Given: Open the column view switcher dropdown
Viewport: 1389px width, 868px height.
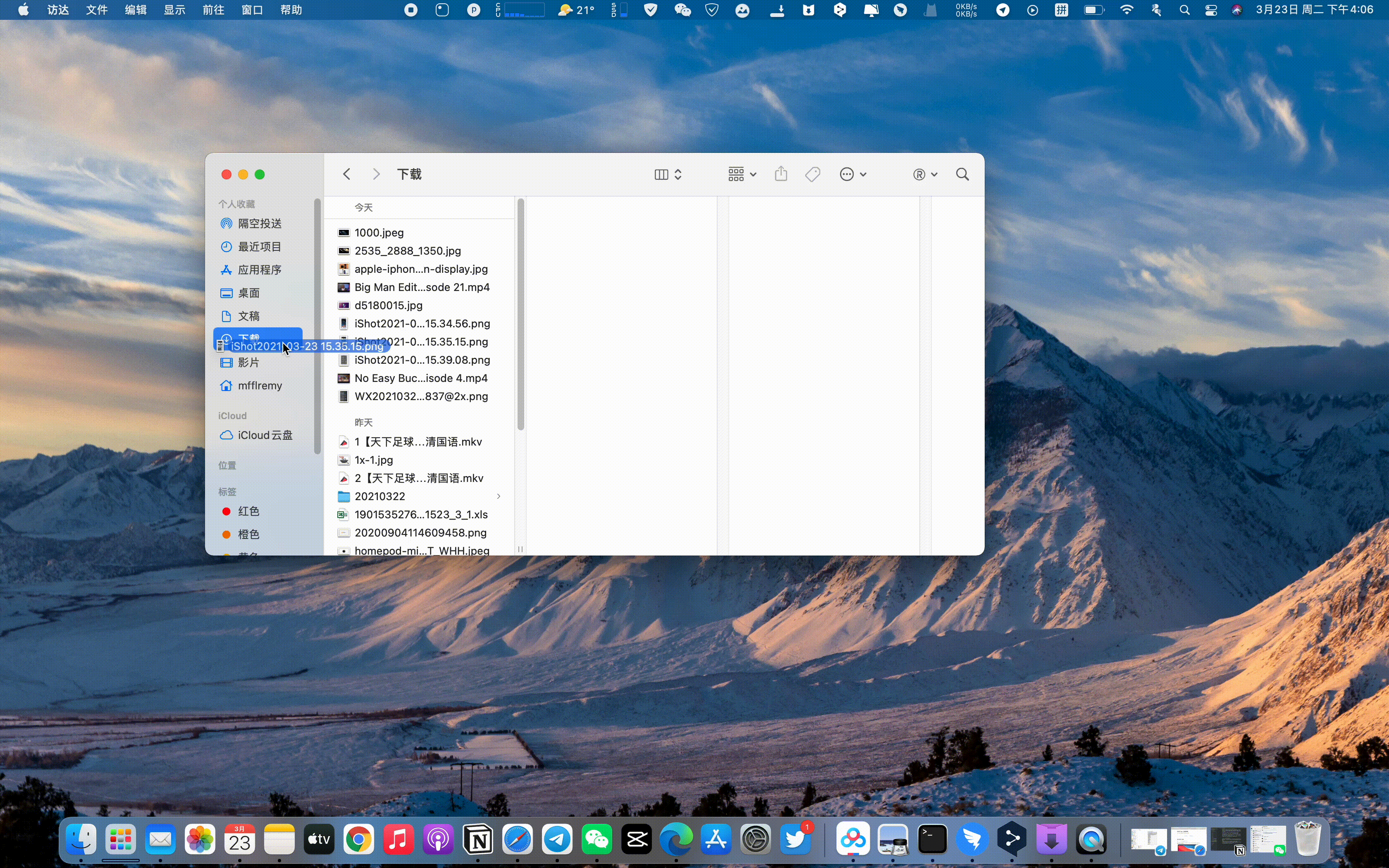Looking at the screenshot, I should click(668, 174).
